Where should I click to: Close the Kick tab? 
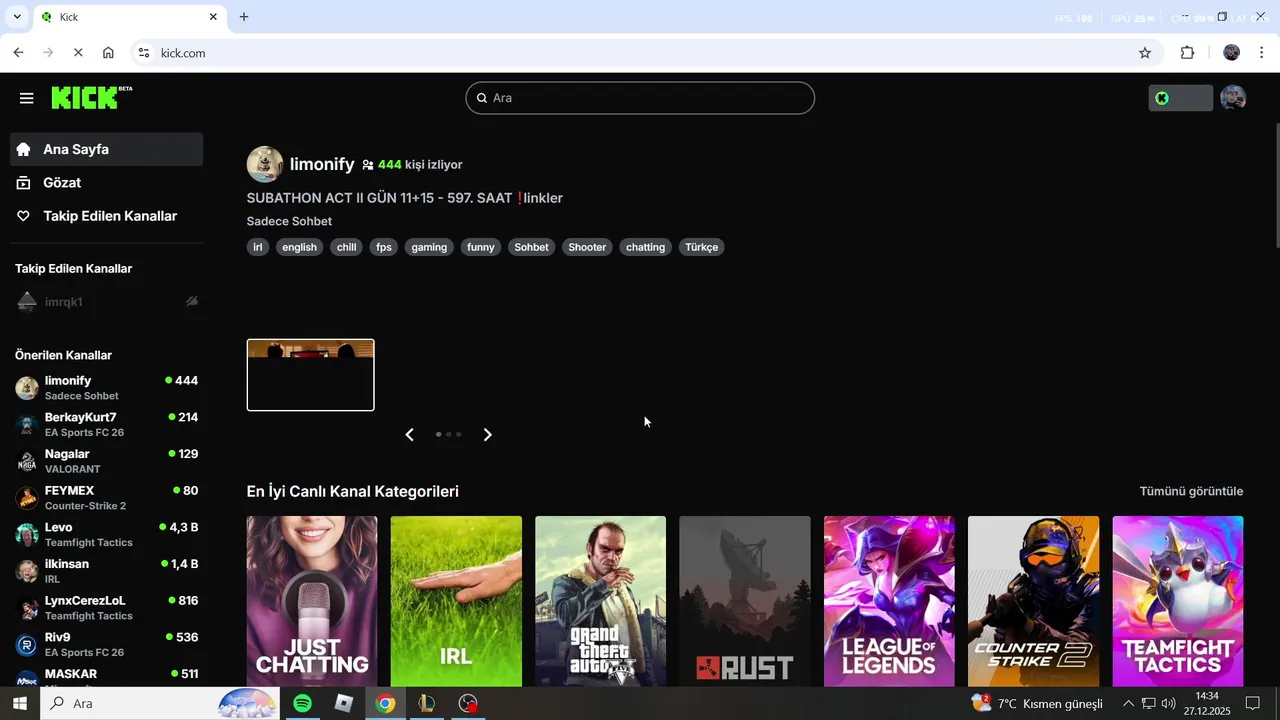coord(213,17)
